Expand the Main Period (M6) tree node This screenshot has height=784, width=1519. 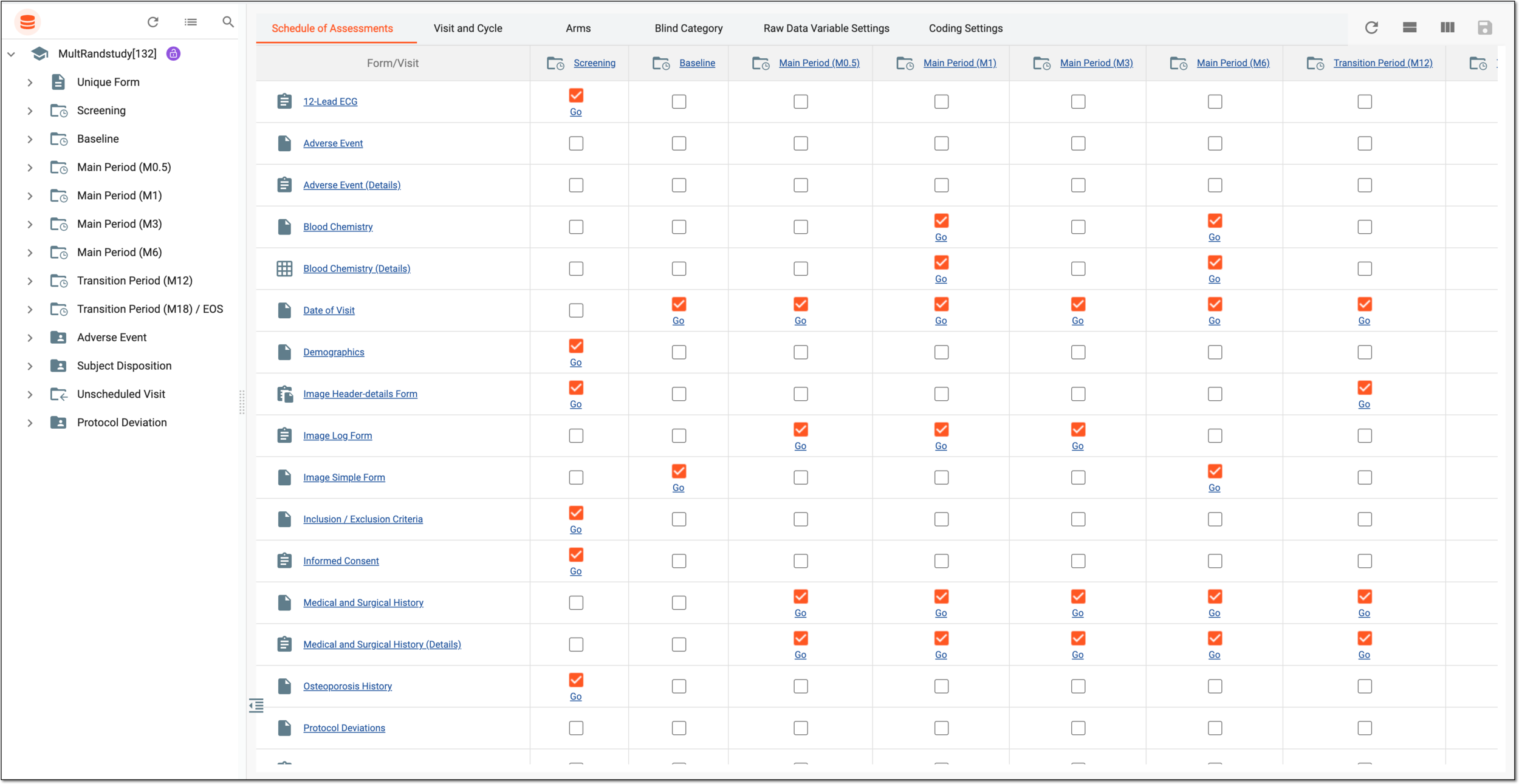30,252
